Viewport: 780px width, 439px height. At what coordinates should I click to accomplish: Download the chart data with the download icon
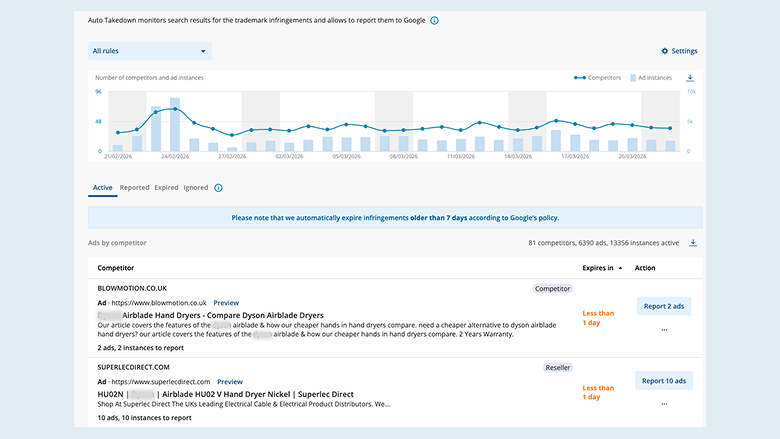click(x=690, y=78)
